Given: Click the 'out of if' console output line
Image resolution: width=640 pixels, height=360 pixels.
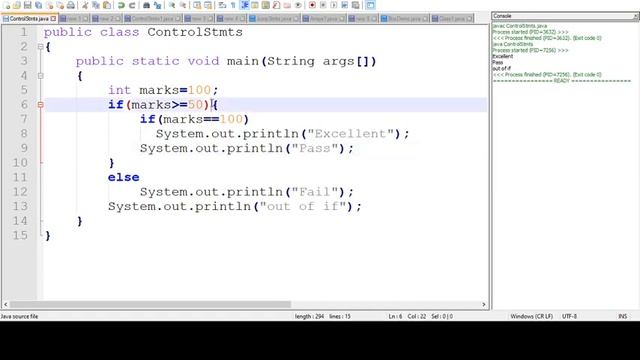Looking at the screenshot, I should (502, 69).
